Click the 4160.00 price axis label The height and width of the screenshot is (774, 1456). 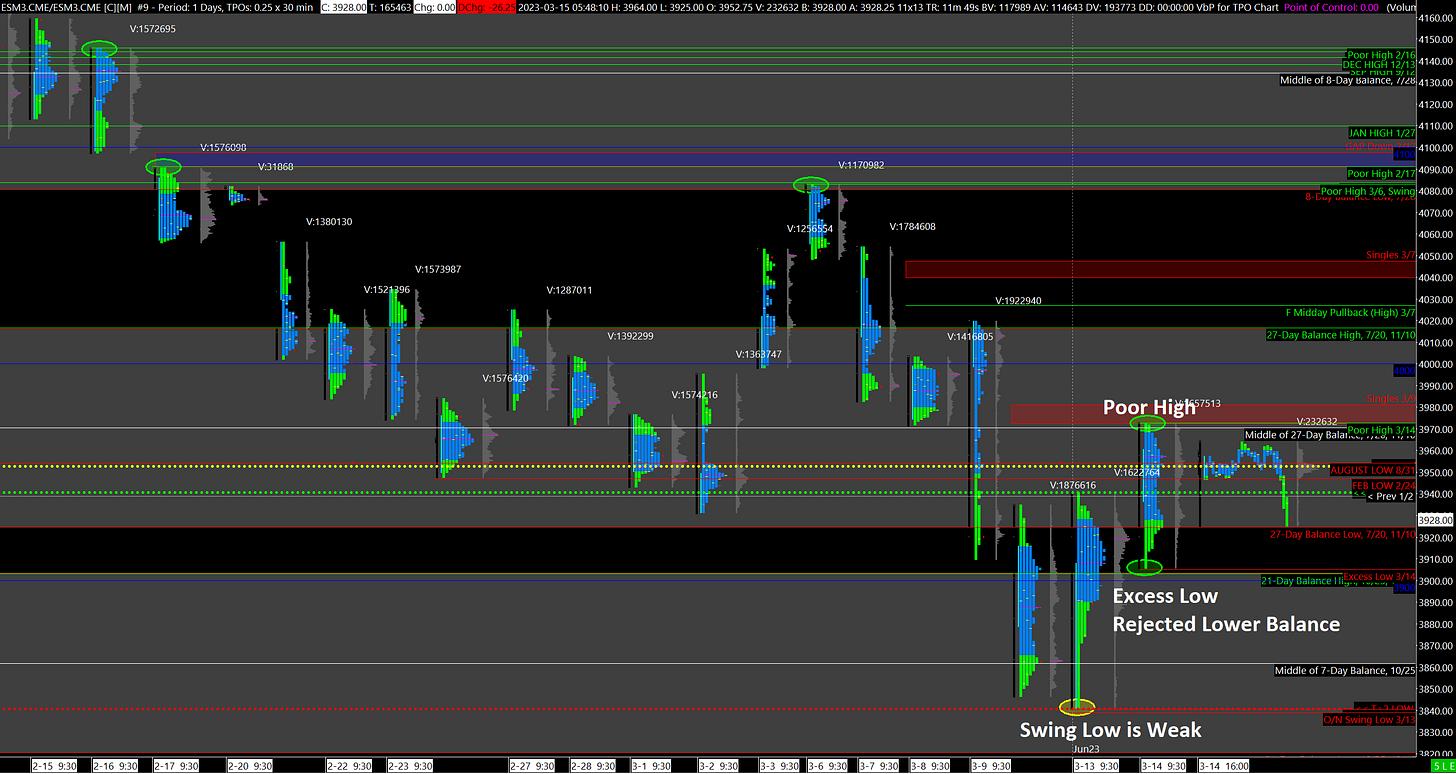(x=1436, y=18)
